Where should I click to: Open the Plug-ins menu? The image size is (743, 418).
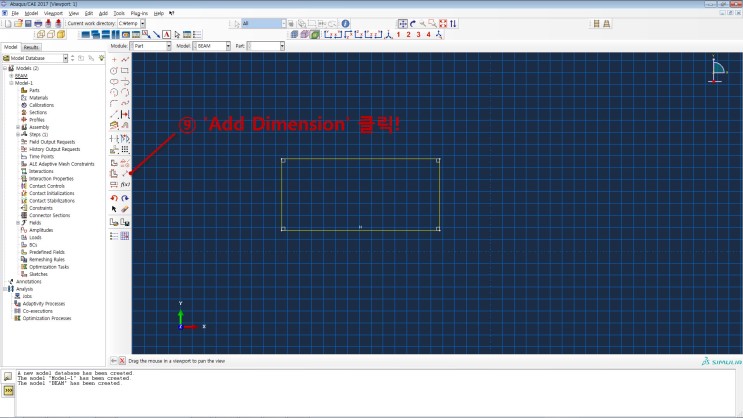coord(139,13)
